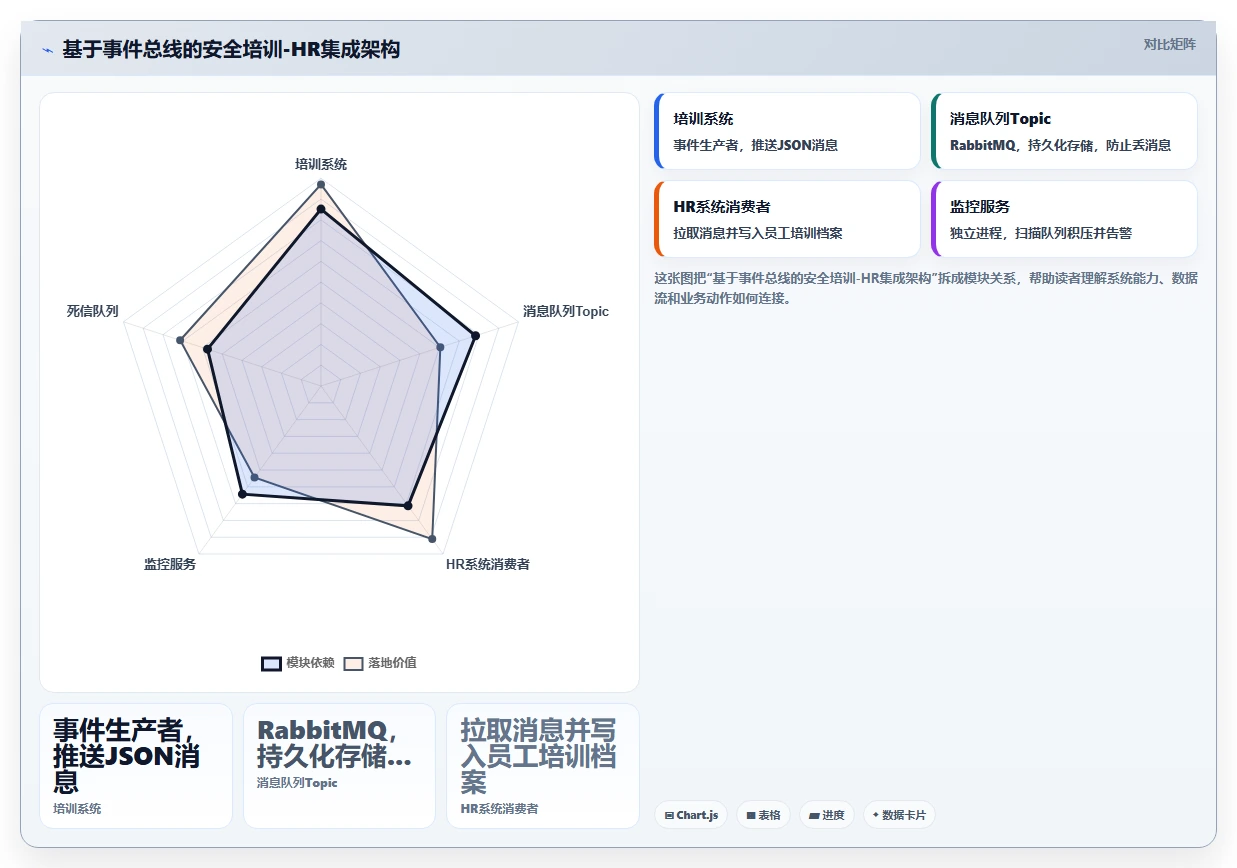This screenshot has width=1237, height=868.
Task: Click the 对比矩阵 label in header
Action: [1170, 44]
